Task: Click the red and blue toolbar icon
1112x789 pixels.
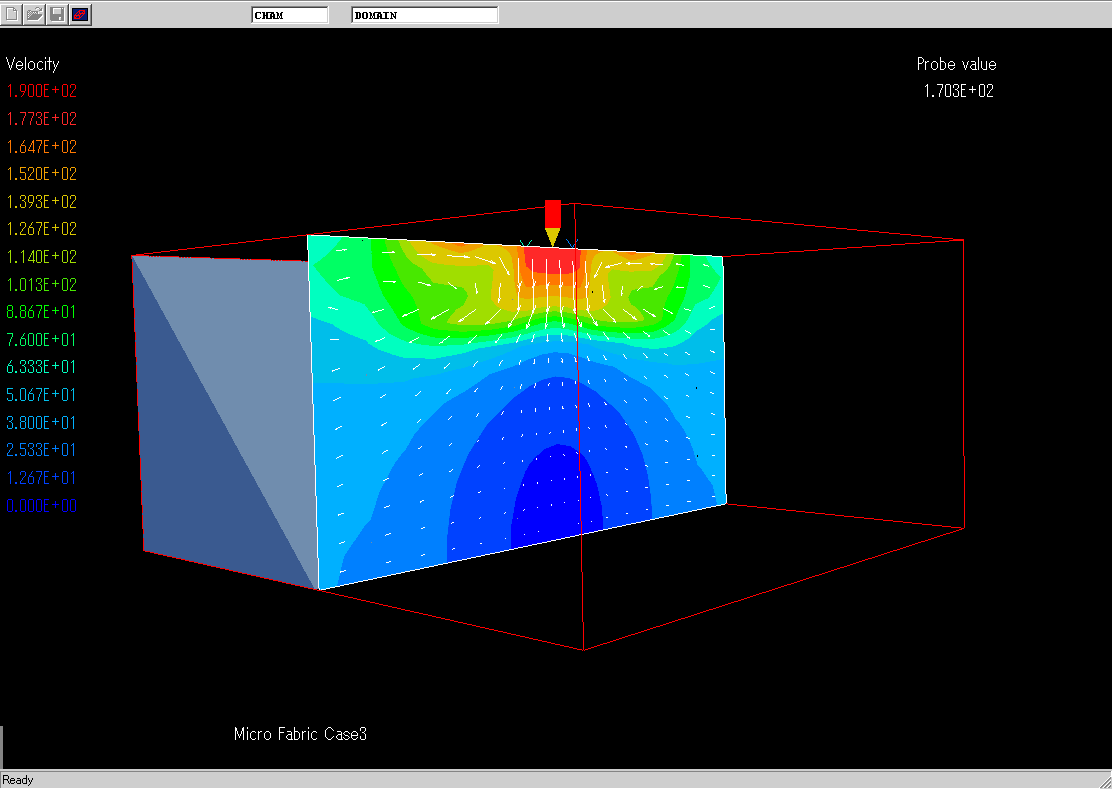Action: tap(80, 14)
